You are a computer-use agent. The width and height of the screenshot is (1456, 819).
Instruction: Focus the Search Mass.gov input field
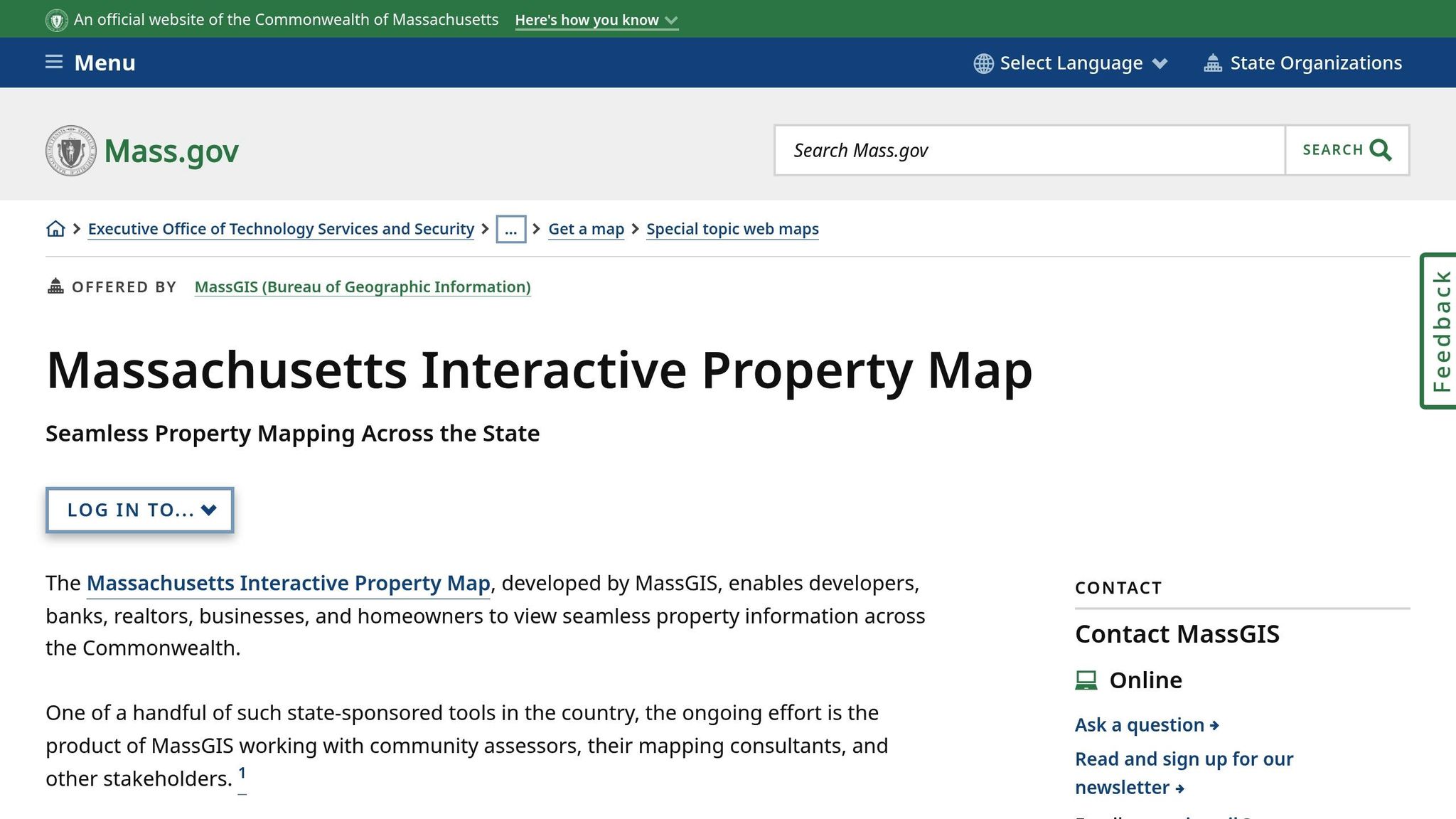(1030, 150)
